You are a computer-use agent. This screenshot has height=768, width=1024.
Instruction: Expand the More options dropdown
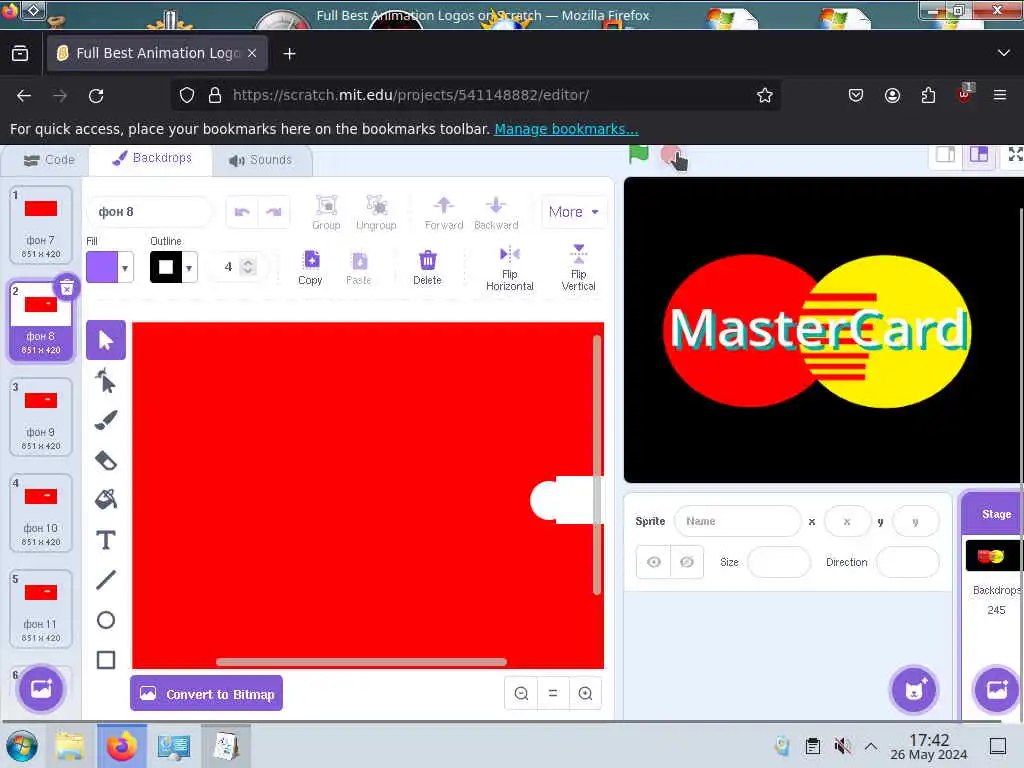[x=573, y=212]
